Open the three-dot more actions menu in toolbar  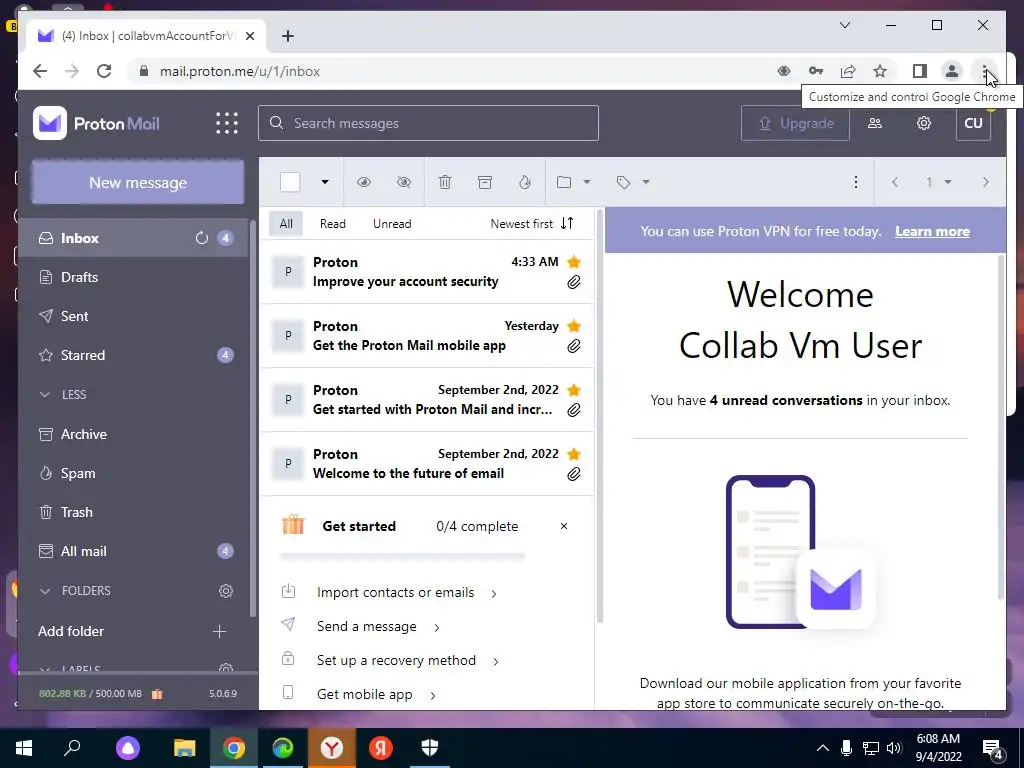856,182
